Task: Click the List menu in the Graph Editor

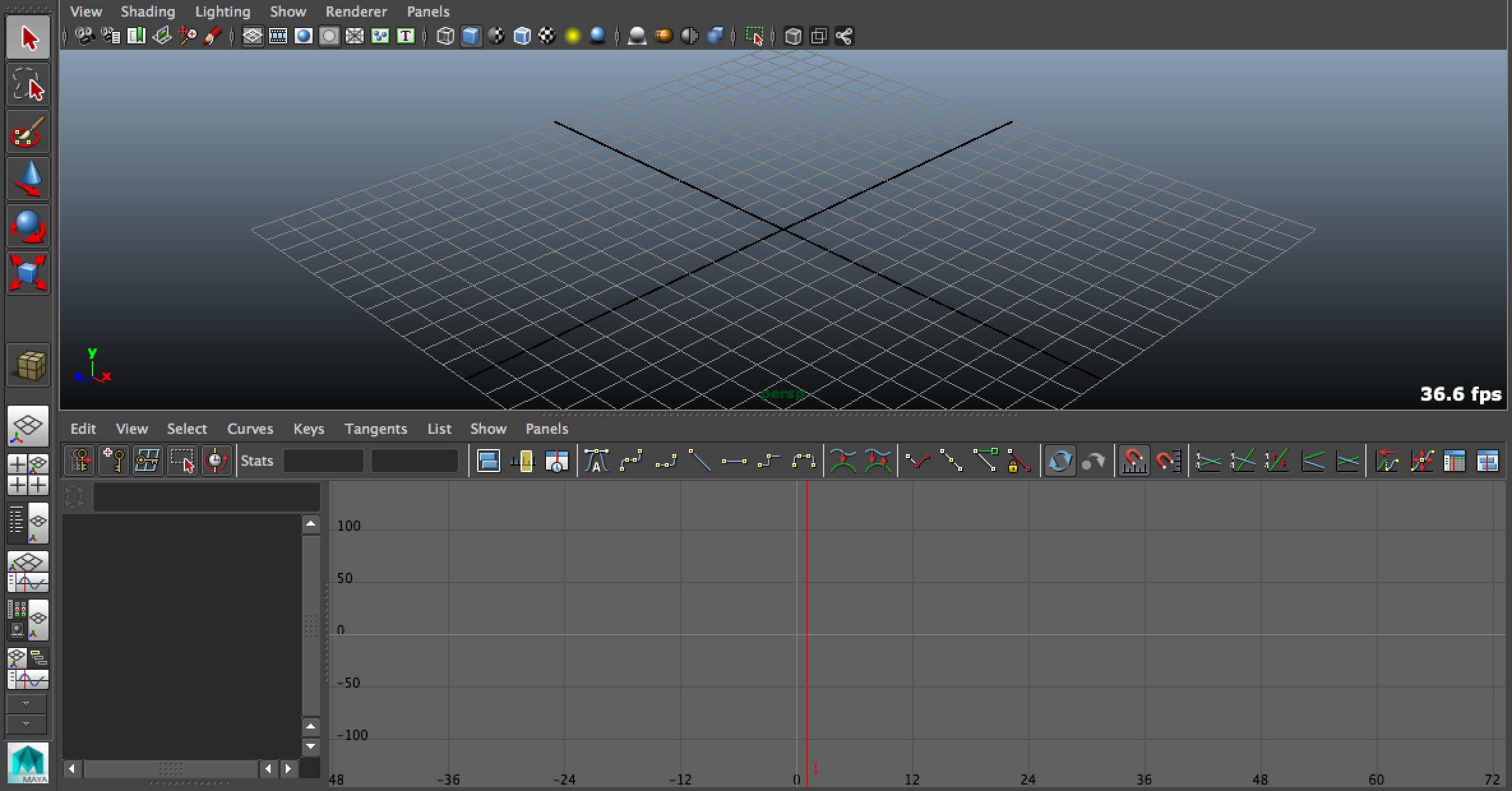Action: [x=439, y=429]
